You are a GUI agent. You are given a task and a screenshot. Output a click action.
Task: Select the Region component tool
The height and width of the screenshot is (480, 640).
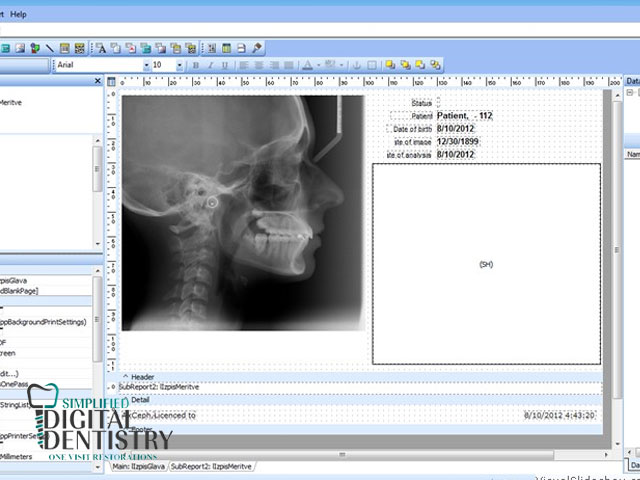coord(211,49)
